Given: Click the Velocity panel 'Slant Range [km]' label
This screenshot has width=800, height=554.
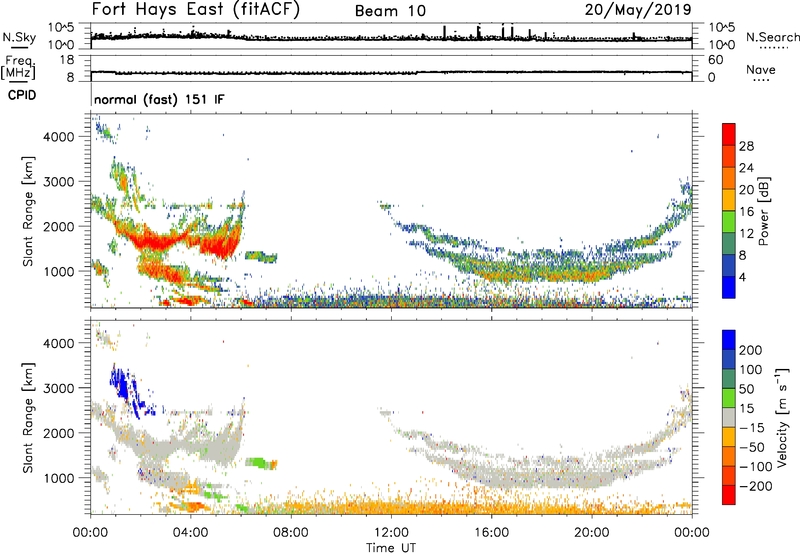Looking at the screenshot, I should (x=28, y=418).
